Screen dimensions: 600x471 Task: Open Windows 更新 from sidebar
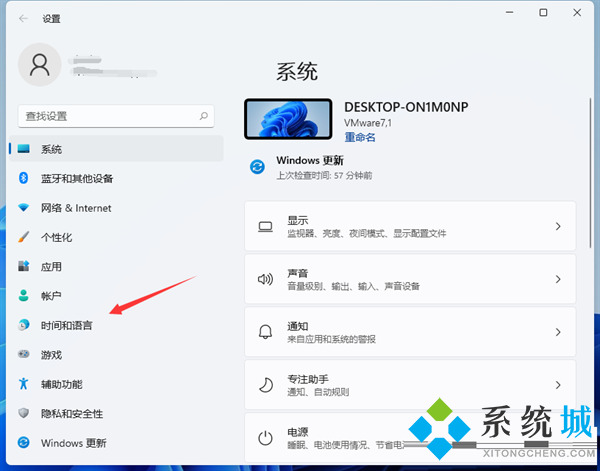pos(116,442)
